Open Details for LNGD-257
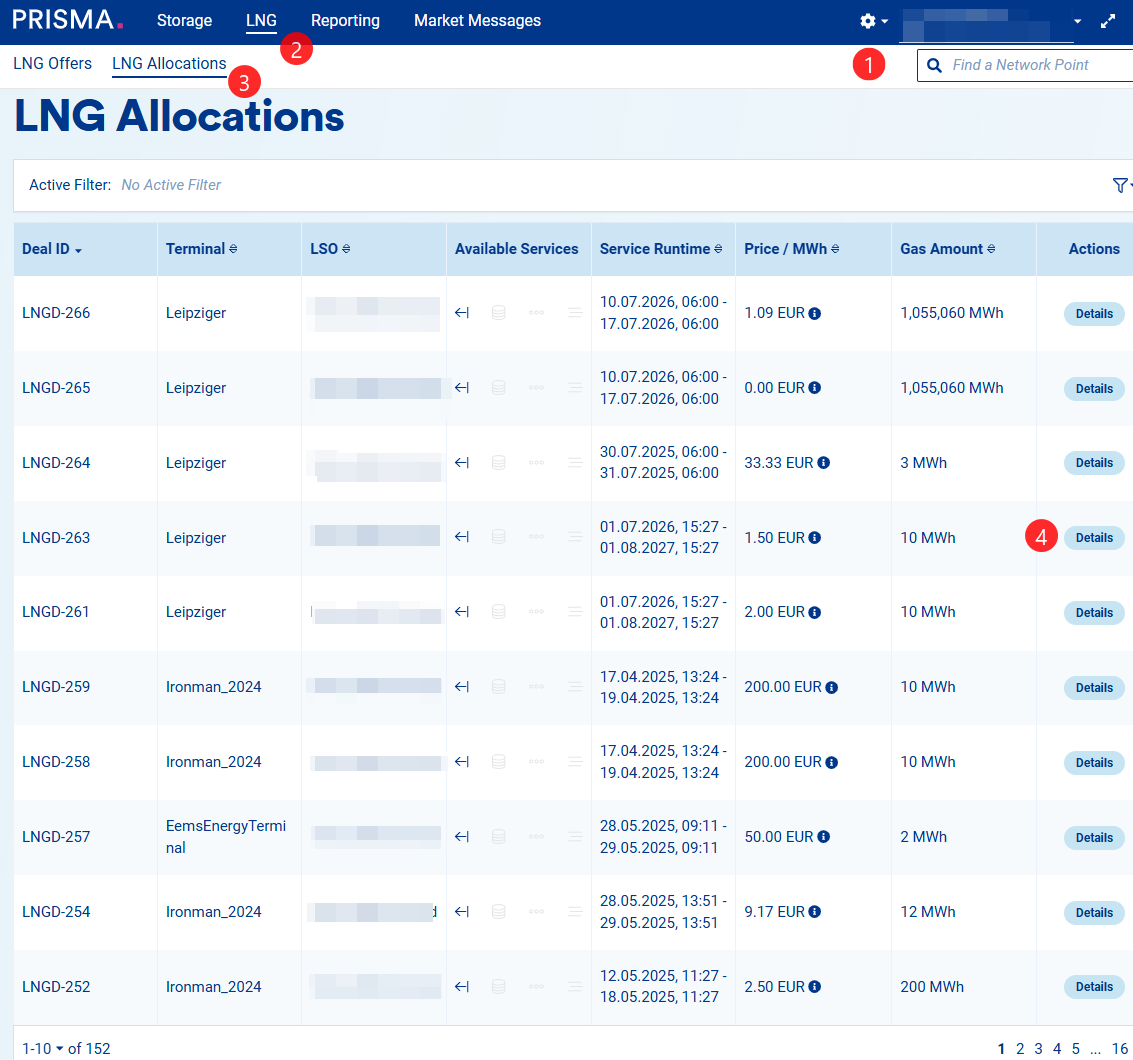Screen dimensions: 1133x1060 click(1094, 837)
